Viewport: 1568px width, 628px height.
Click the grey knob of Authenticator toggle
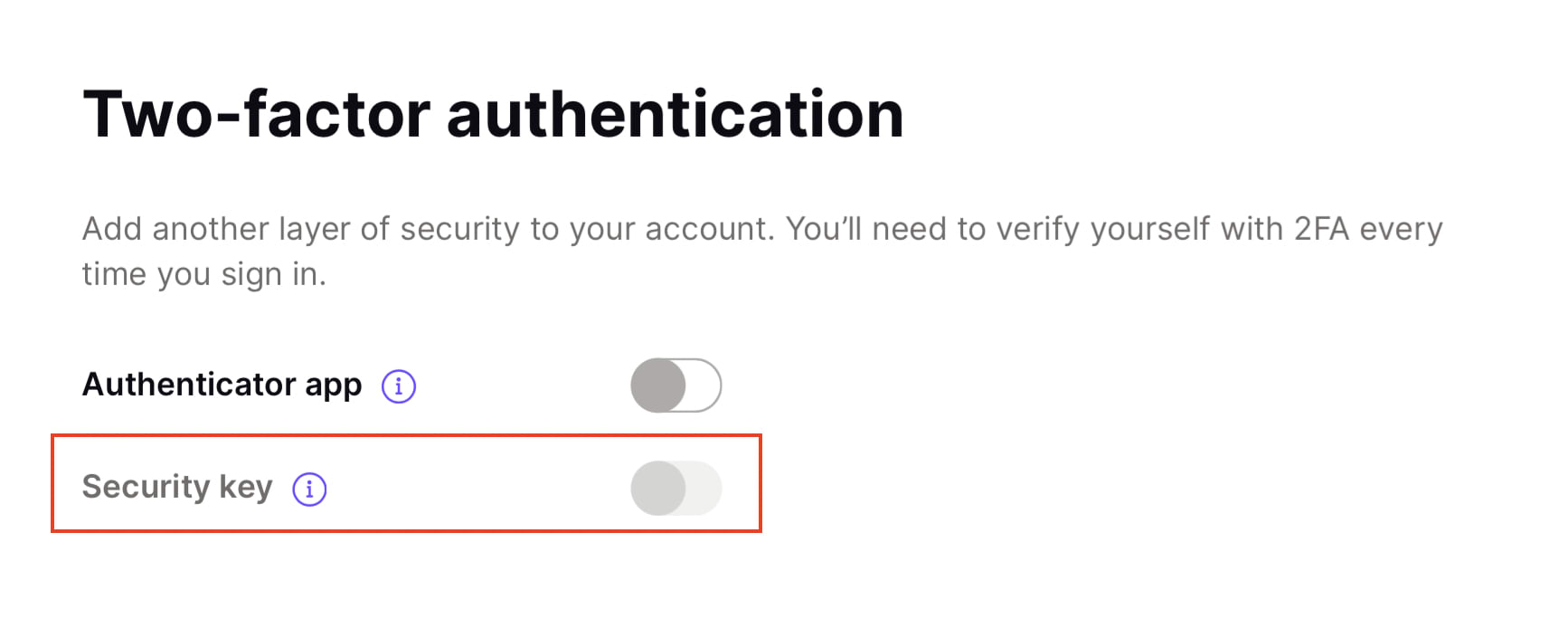[658, 385]
